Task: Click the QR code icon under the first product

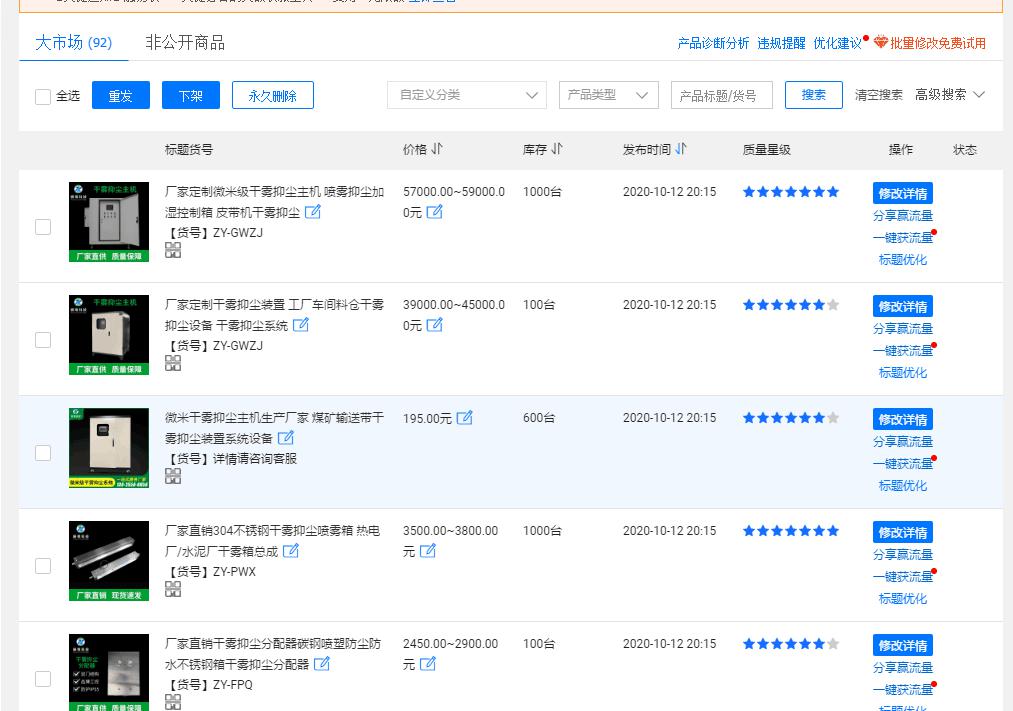Action: pyautogui.click(x=173, y=251)
